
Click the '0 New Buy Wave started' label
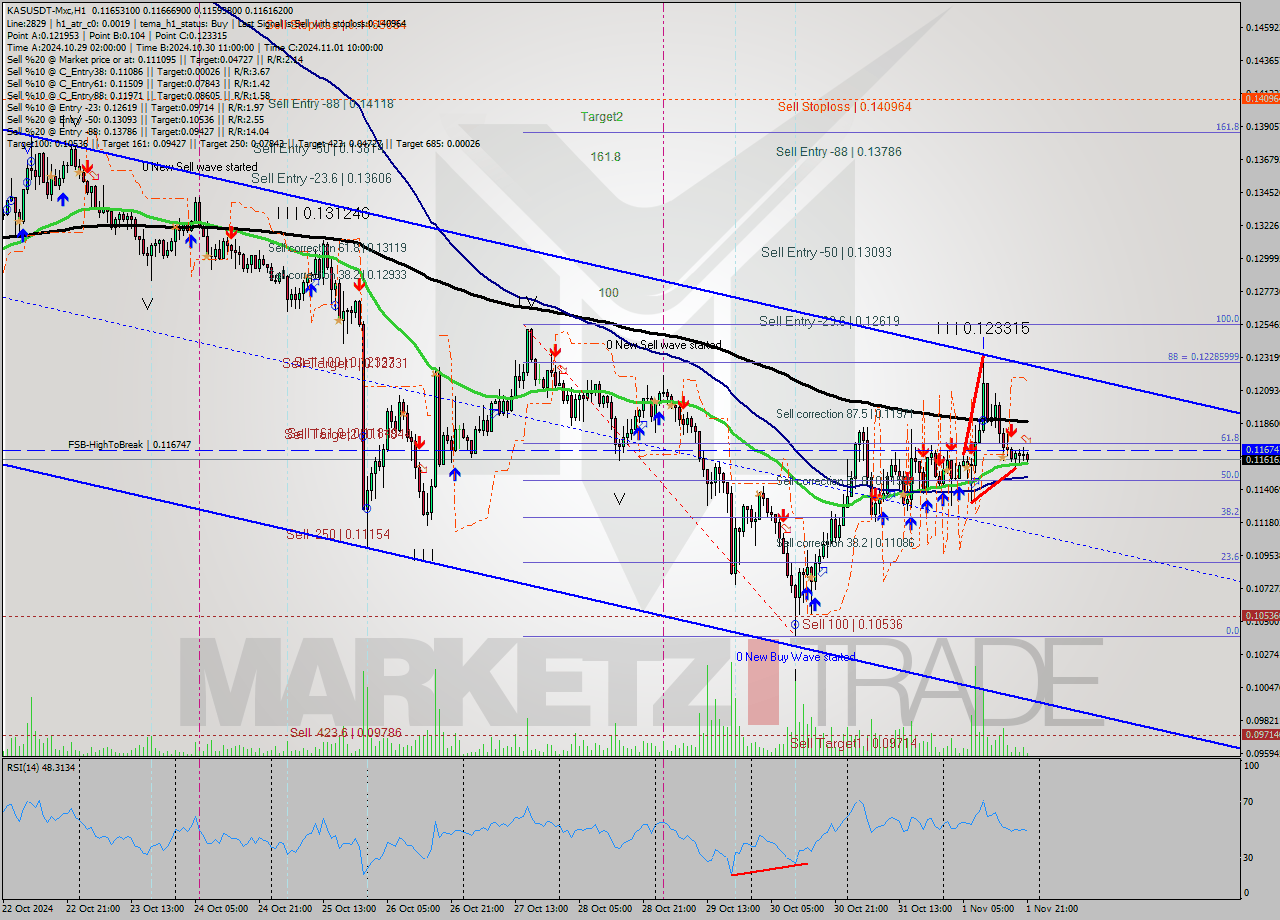tap(796, 657)
